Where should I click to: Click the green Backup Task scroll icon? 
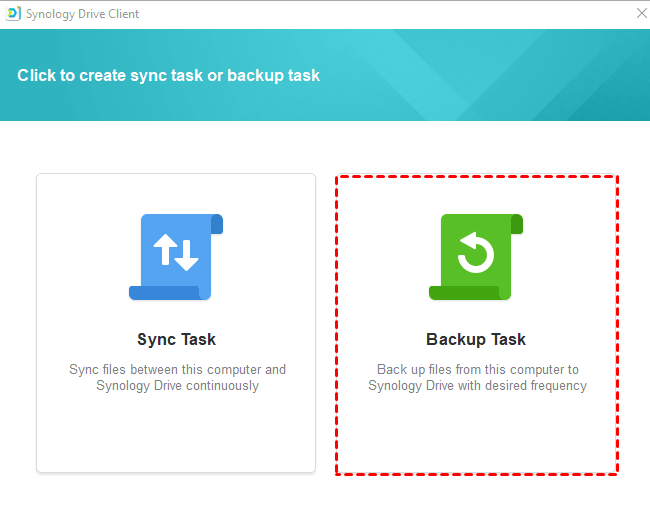click(x=476, y=257)
